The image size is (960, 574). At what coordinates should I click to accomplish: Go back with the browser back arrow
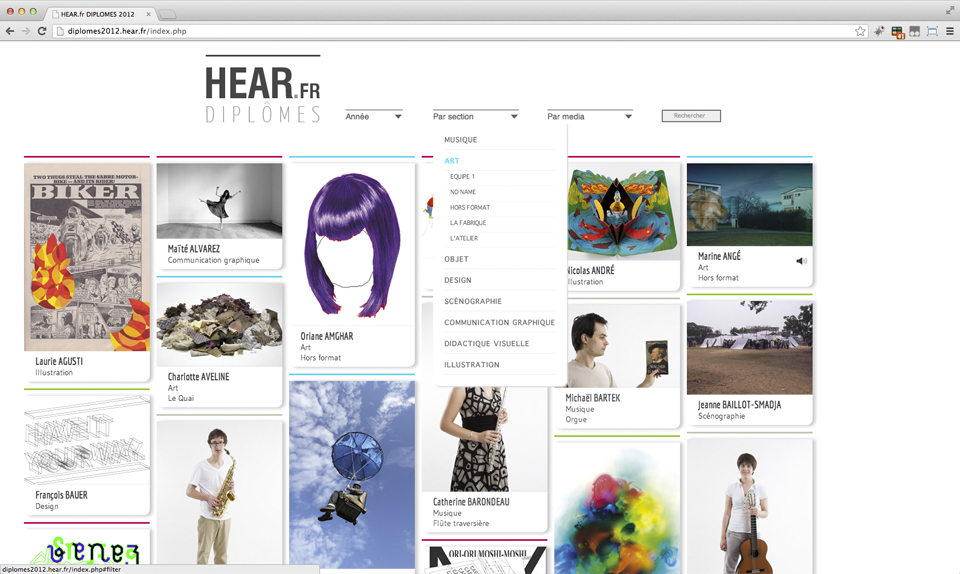pos(10,31)
